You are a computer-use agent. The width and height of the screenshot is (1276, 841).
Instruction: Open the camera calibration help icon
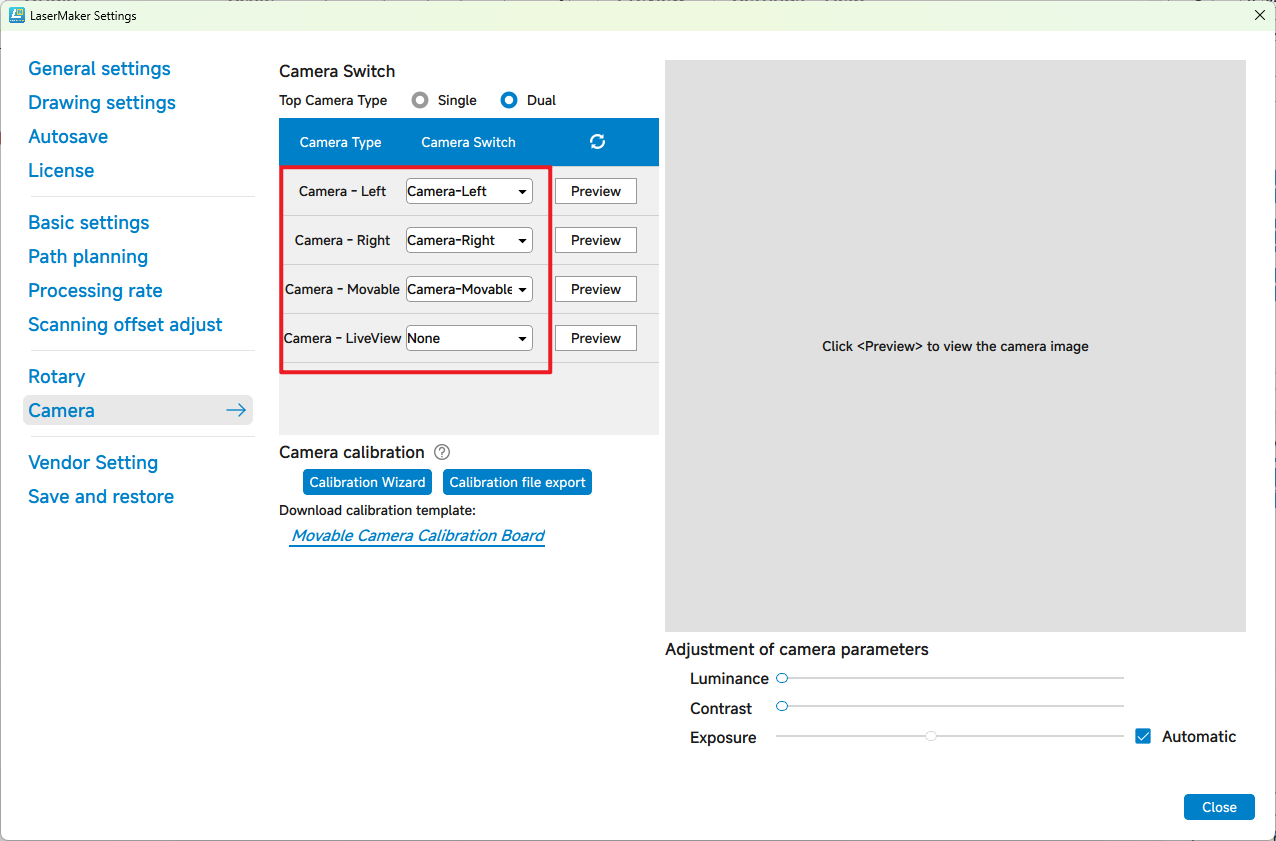coord(442,453)
